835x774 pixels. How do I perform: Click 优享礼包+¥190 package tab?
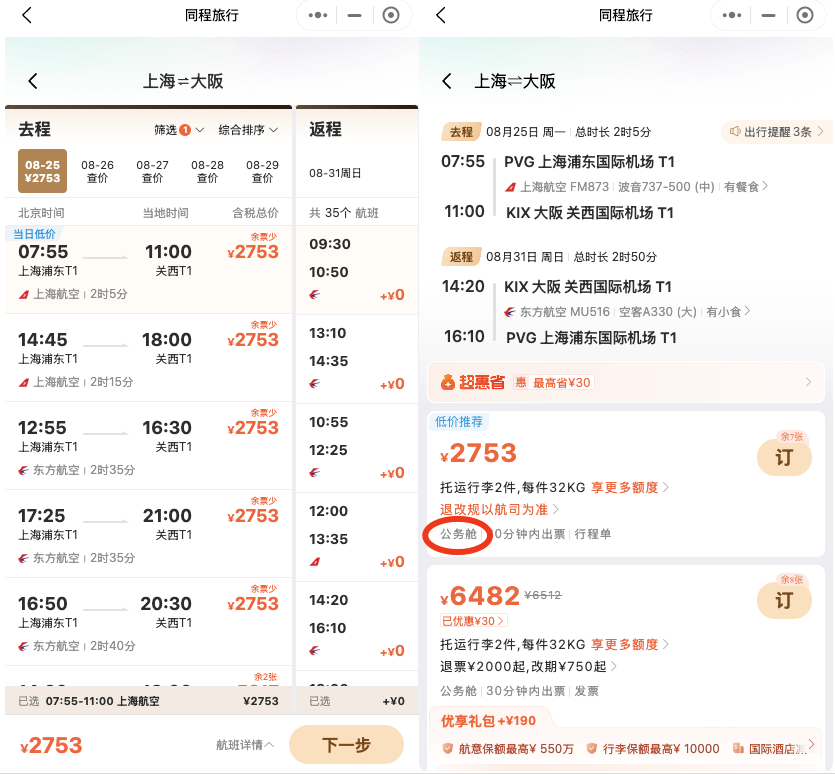488,721
